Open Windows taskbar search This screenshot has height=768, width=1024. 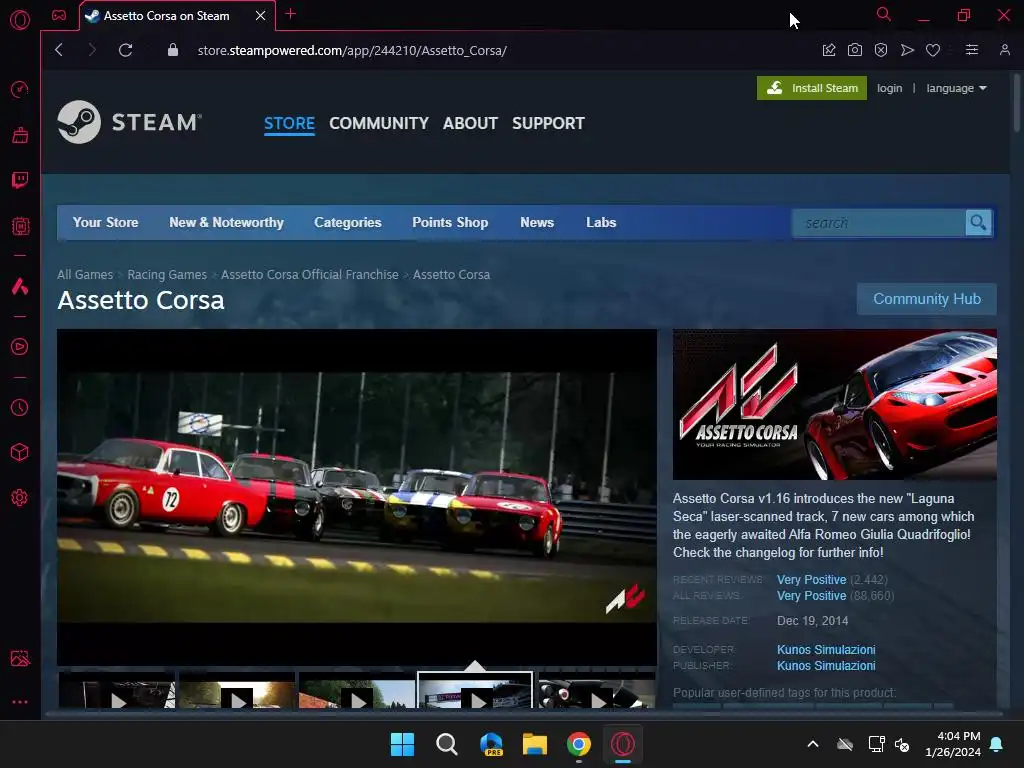click(x=447, y=744)
